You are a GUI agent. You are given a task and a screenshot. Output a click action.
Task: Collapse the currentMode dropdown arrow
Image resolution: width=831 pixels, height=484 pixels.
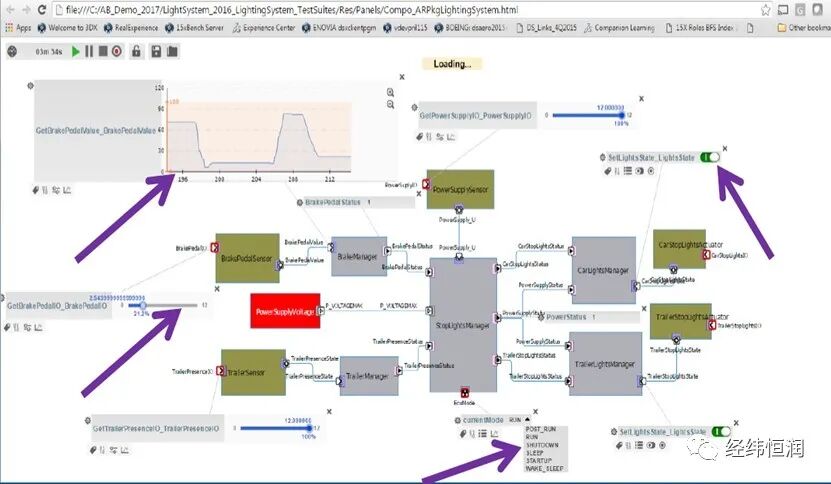click(527, 420)
